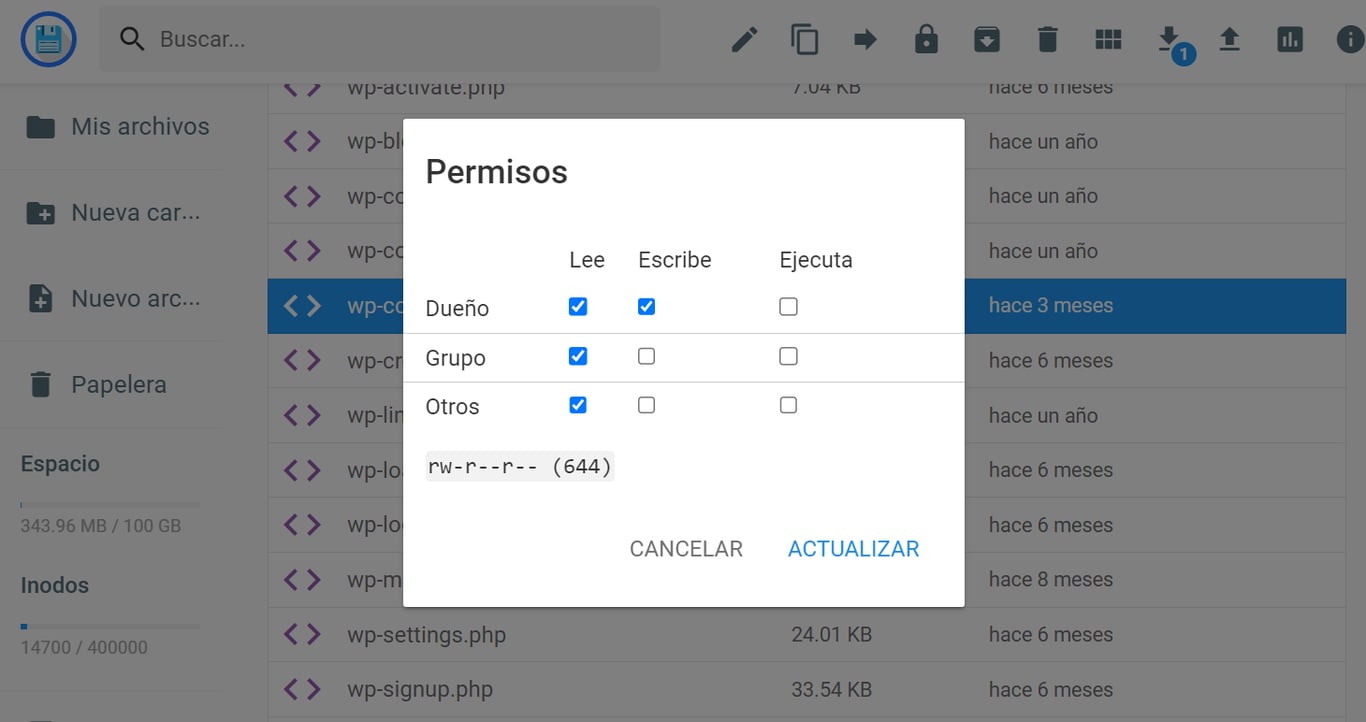The image size is (1366, 722).
Task: Enable Escribe permission for Grupo
Action: click(646, 356)
